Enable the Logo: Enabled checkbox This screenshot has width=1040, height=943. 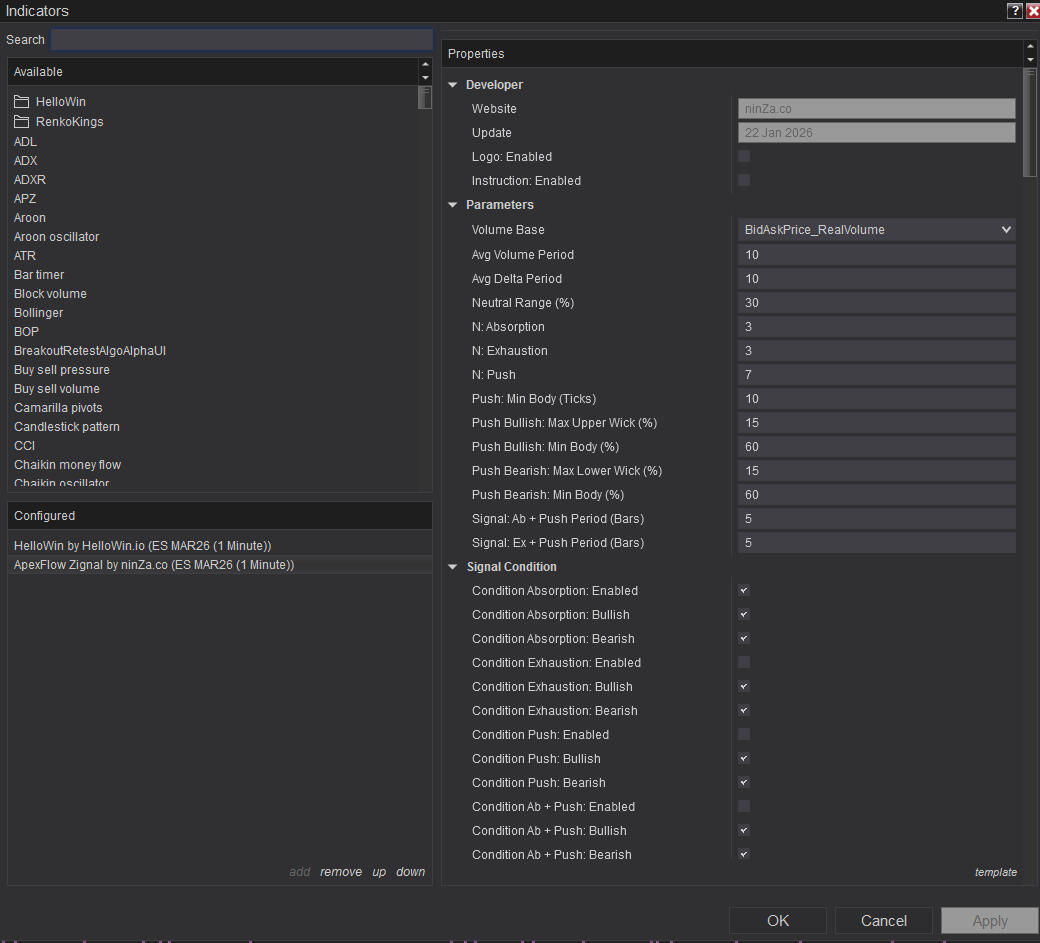pyautogui.click(x=744, y=157)
